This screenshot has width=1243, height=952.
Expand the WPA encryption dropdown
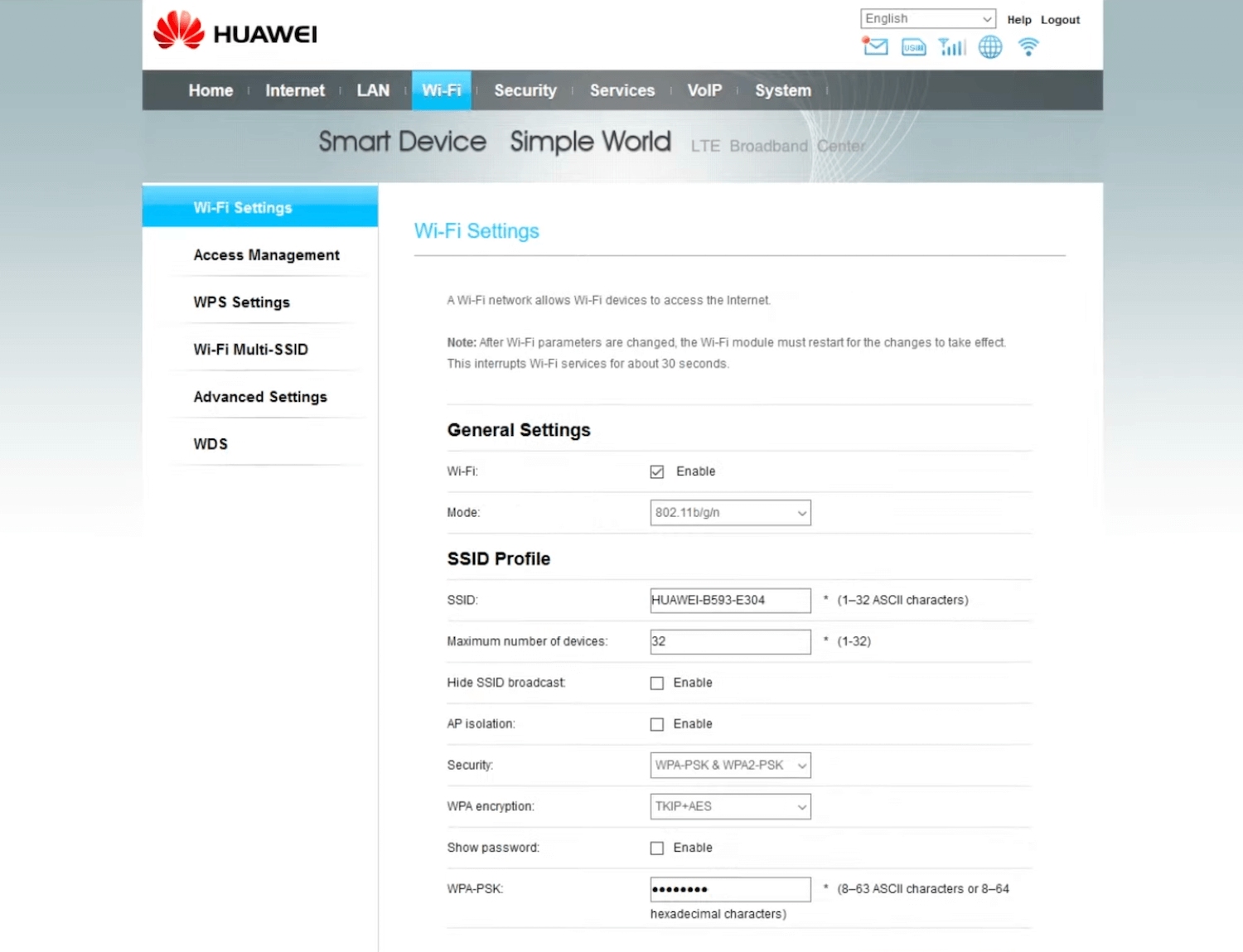730,807
